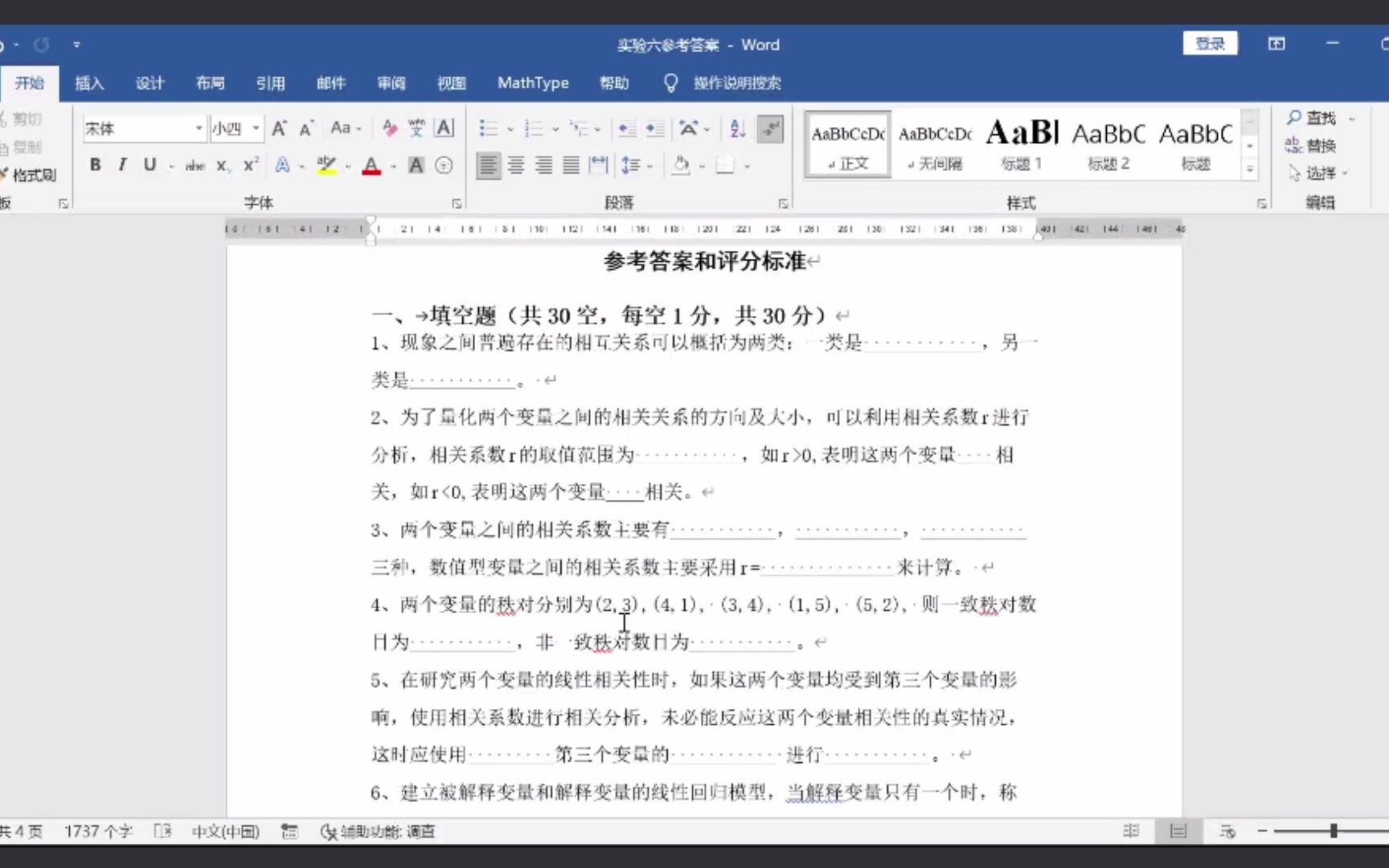Toggle show paragraph marks button

pos(770,129)
